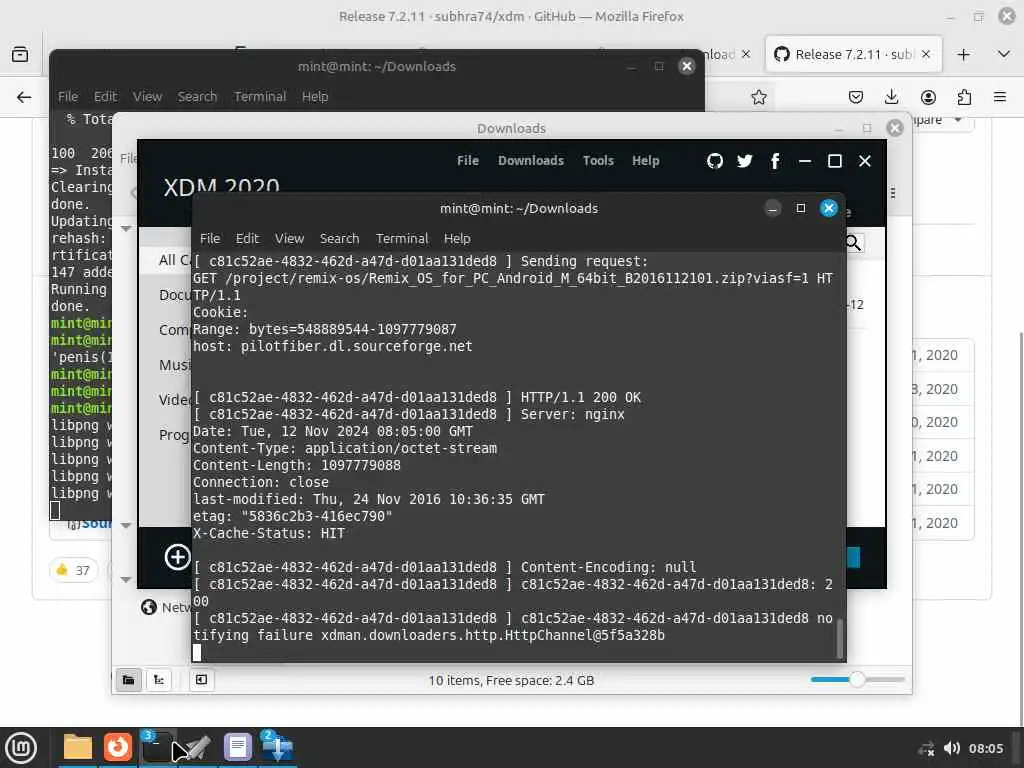Open the Compare dropdown arrow on GitHub

958,120
